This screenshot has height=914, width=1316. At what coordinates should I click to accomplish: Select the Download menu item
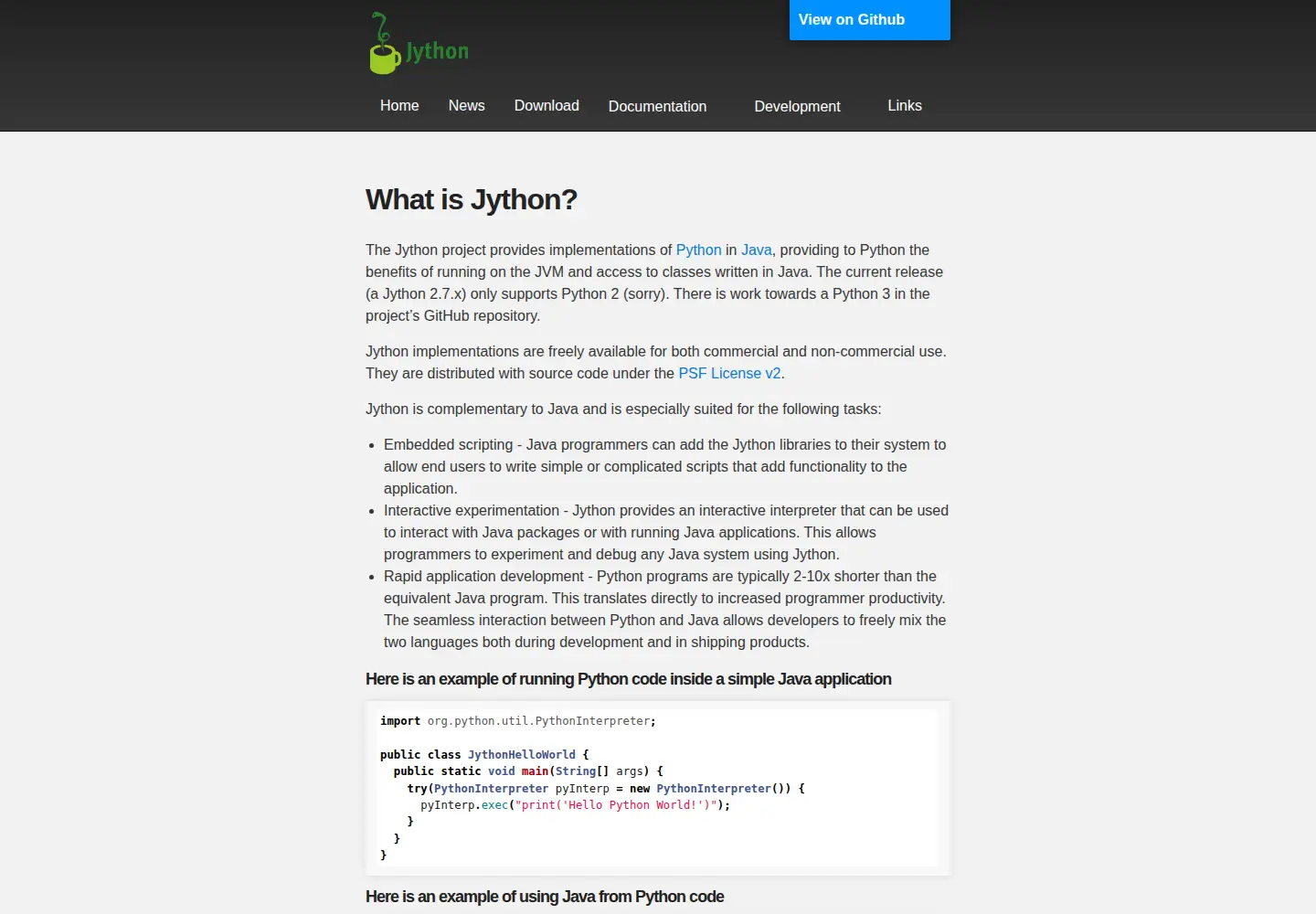[547, 106]
